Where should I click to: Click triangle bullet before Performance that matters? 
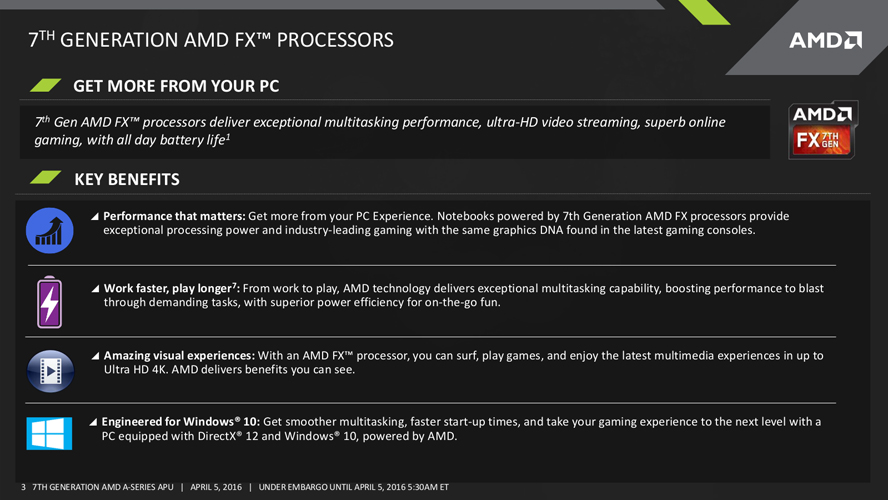[95, 216]
